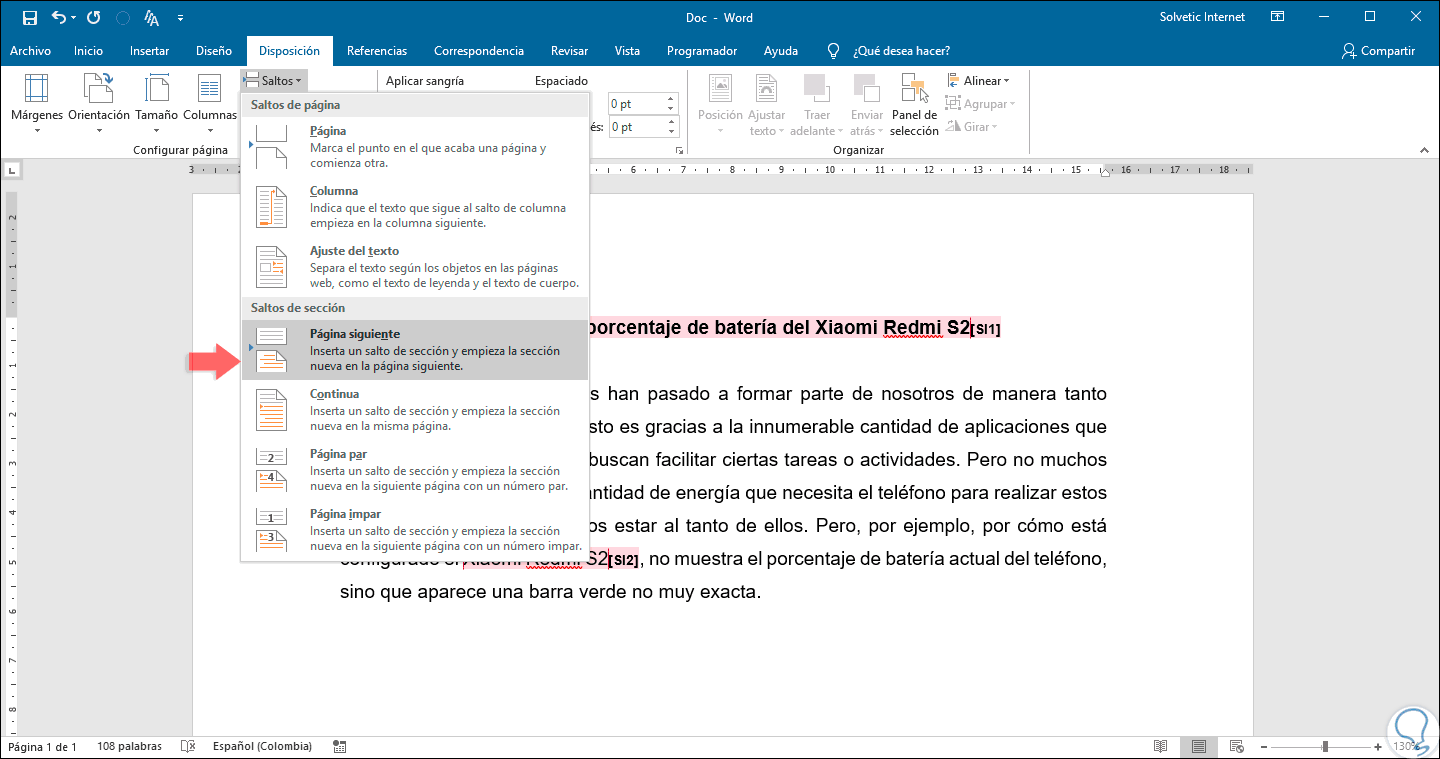Insert a Página page break

pyautogui.click(x=414, y=146)
